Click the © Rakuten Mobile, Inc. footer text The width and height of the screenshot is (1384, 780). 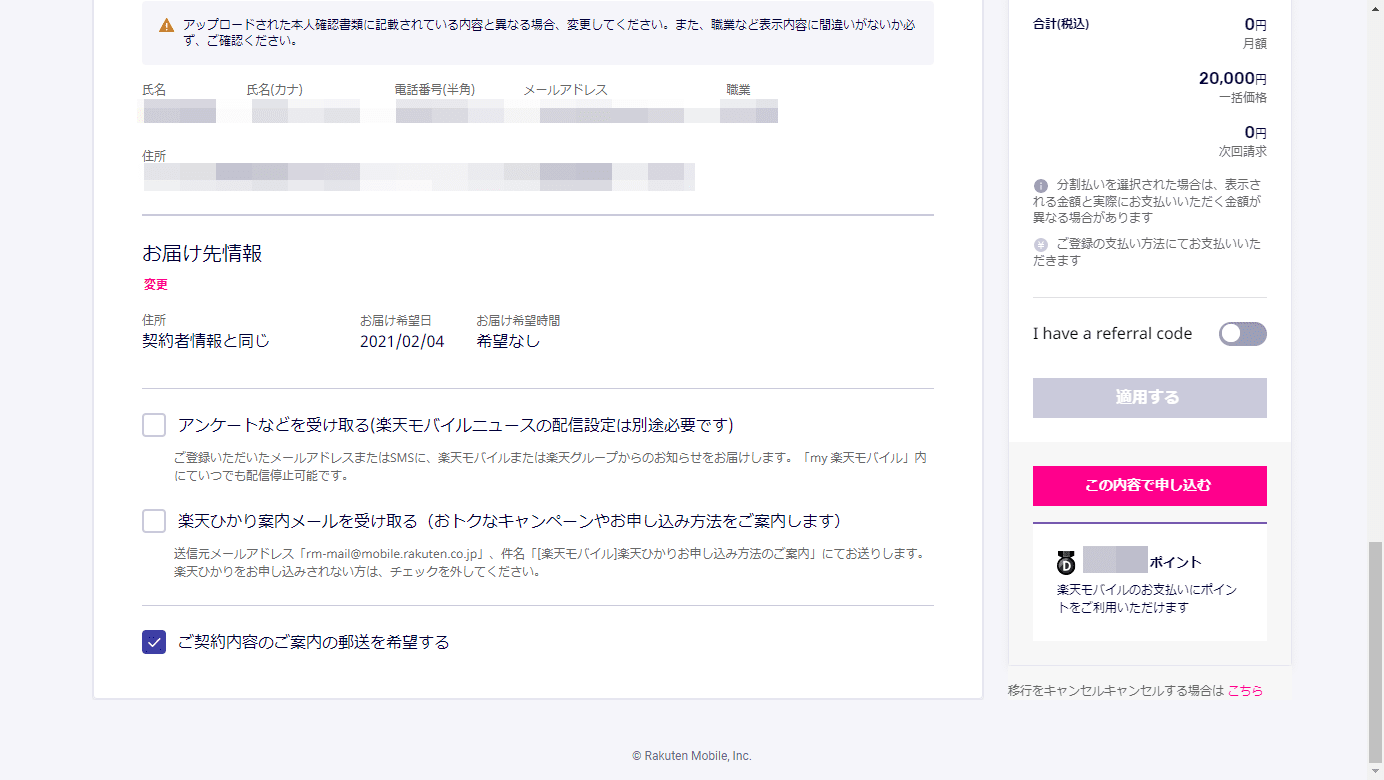692,756
